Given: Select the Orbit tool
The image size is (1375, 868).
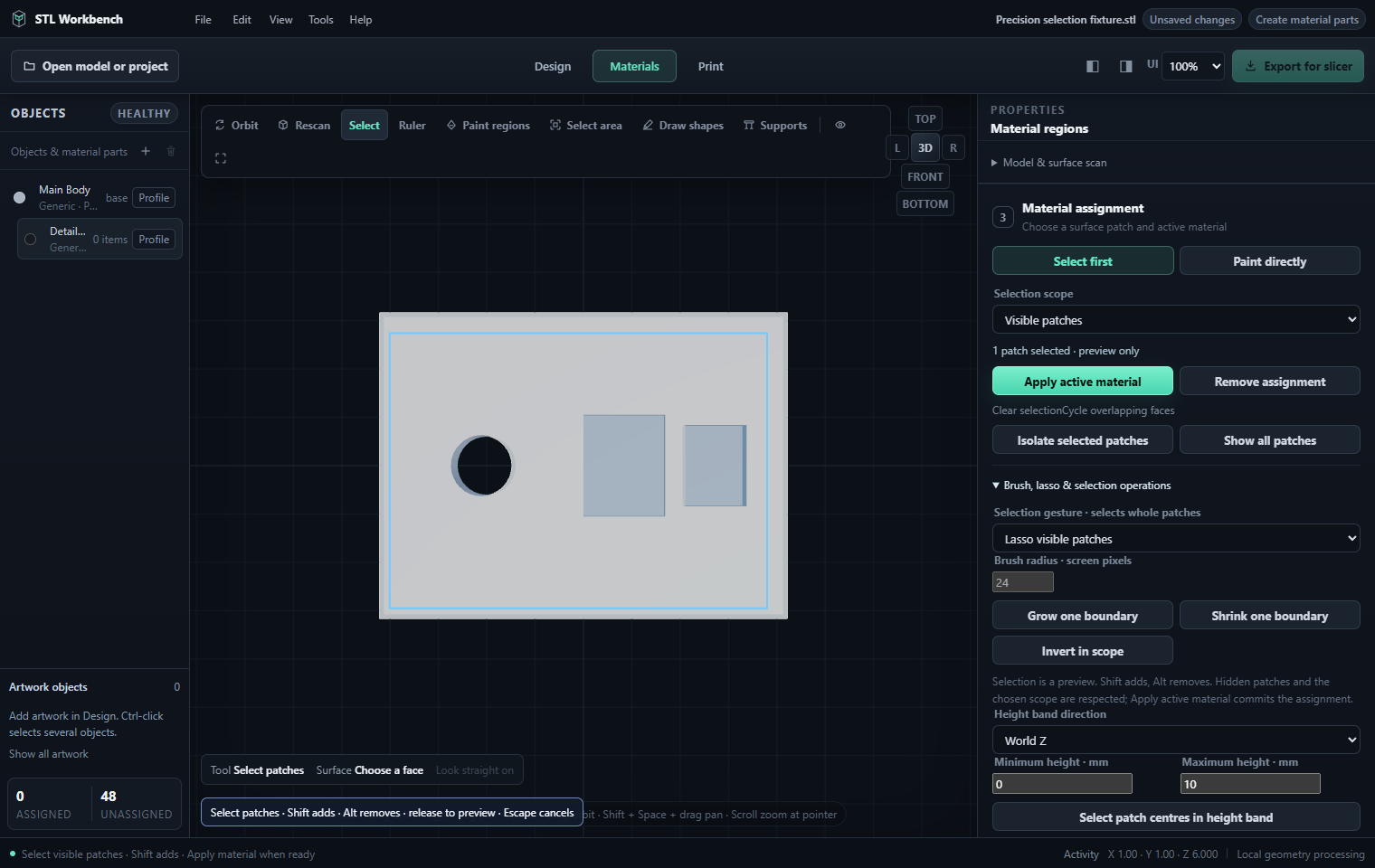Looking at the screenshot, I should (x=236, y=126).
